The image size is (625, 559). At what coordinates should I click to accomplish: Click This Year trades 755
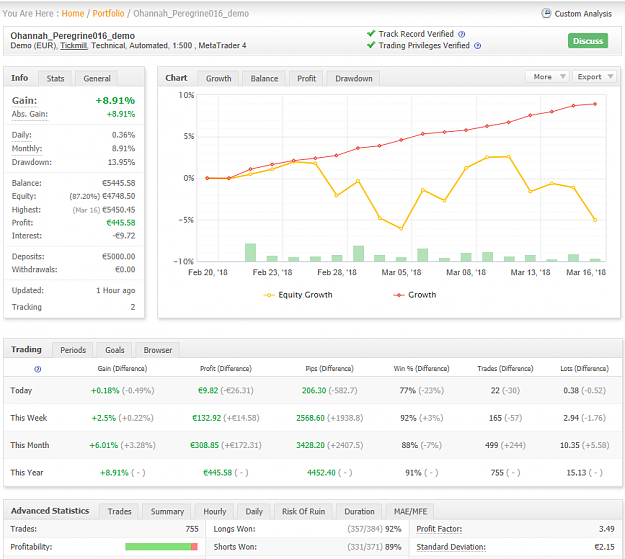tap(497, 472)
